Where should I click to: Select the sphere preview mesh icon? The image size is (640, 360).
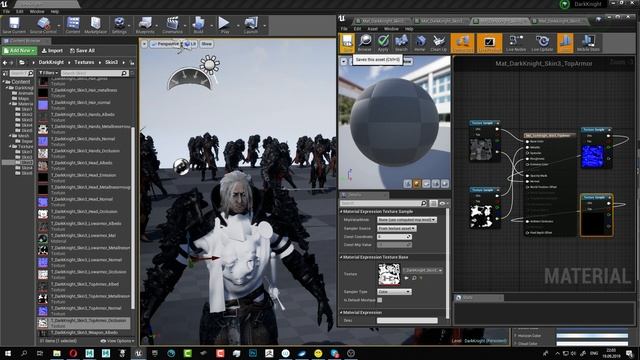click(417, 184)
